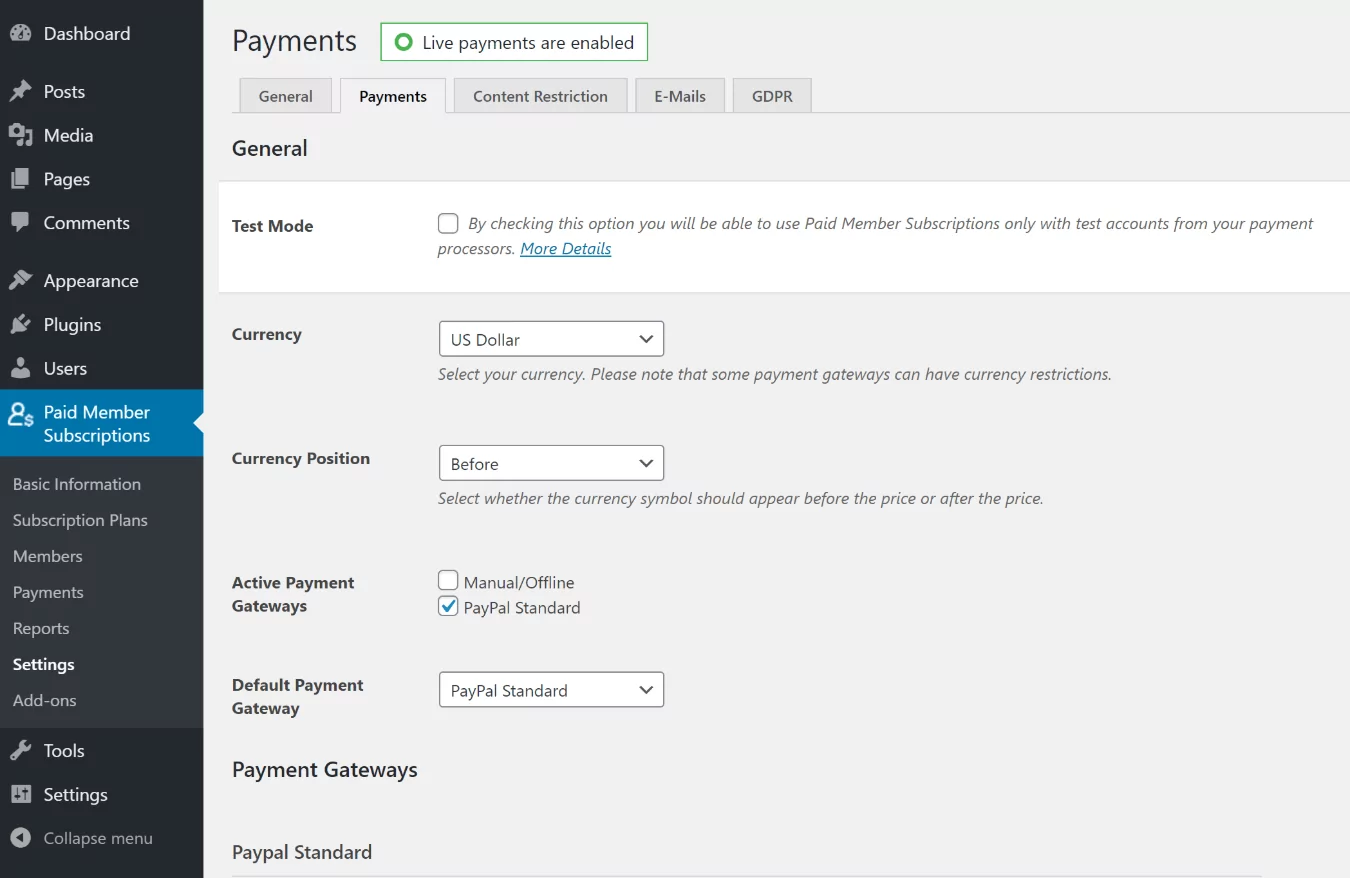The width and height of the screenshot is (1350, 878).
Task: Enable the Test Mode checkbox
Action: click(x=448, y=223)
